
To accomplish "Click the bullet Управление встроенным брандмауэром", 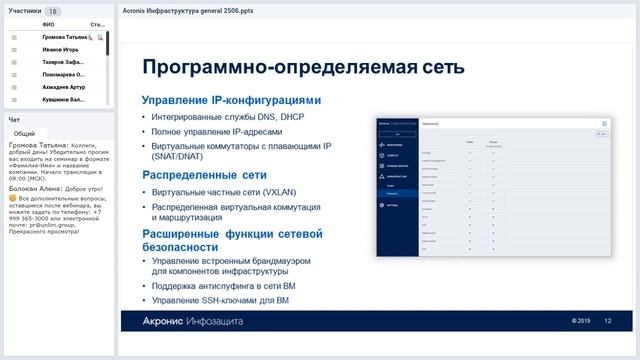I will point(231,266).
